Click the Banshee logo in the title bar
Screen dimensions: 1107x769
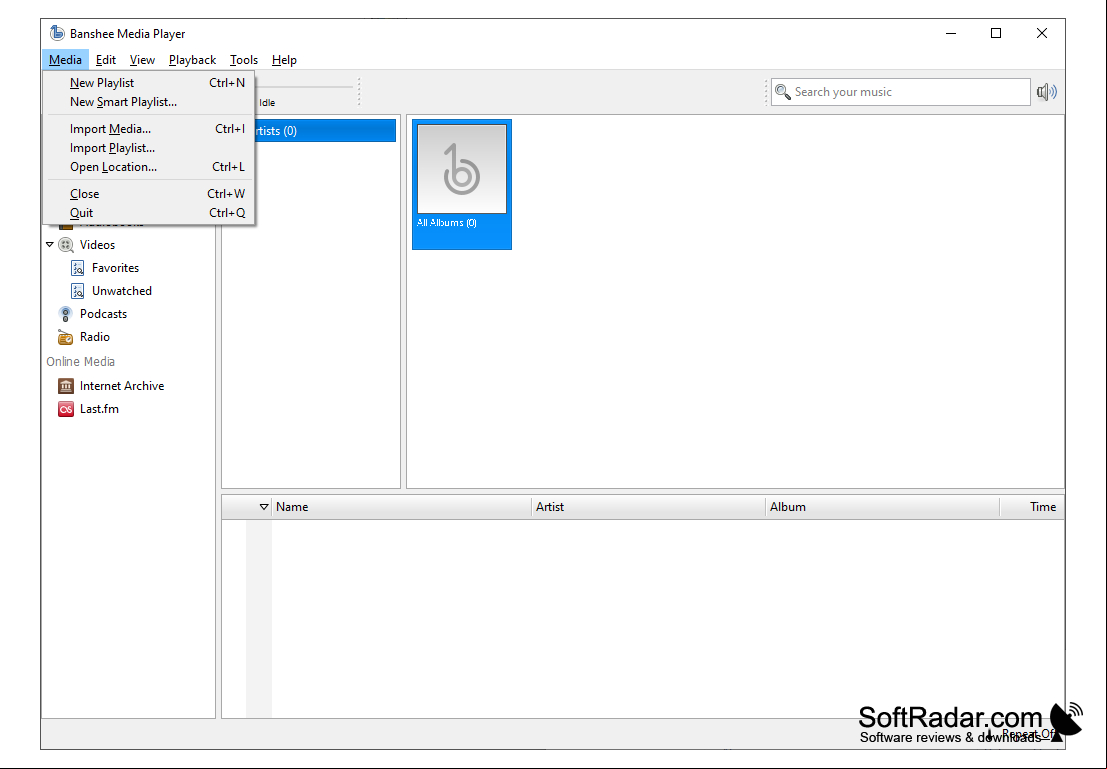(x=57, y=33)
